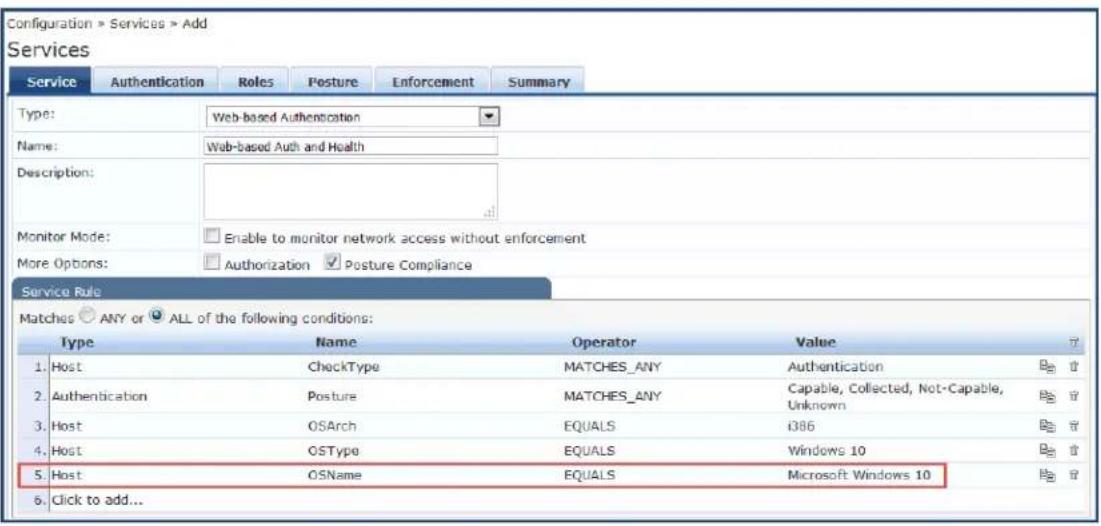Enable Monitor Mode checkbox
The height and width of the screenshot is (526, 1101).
tap(211, 237)
